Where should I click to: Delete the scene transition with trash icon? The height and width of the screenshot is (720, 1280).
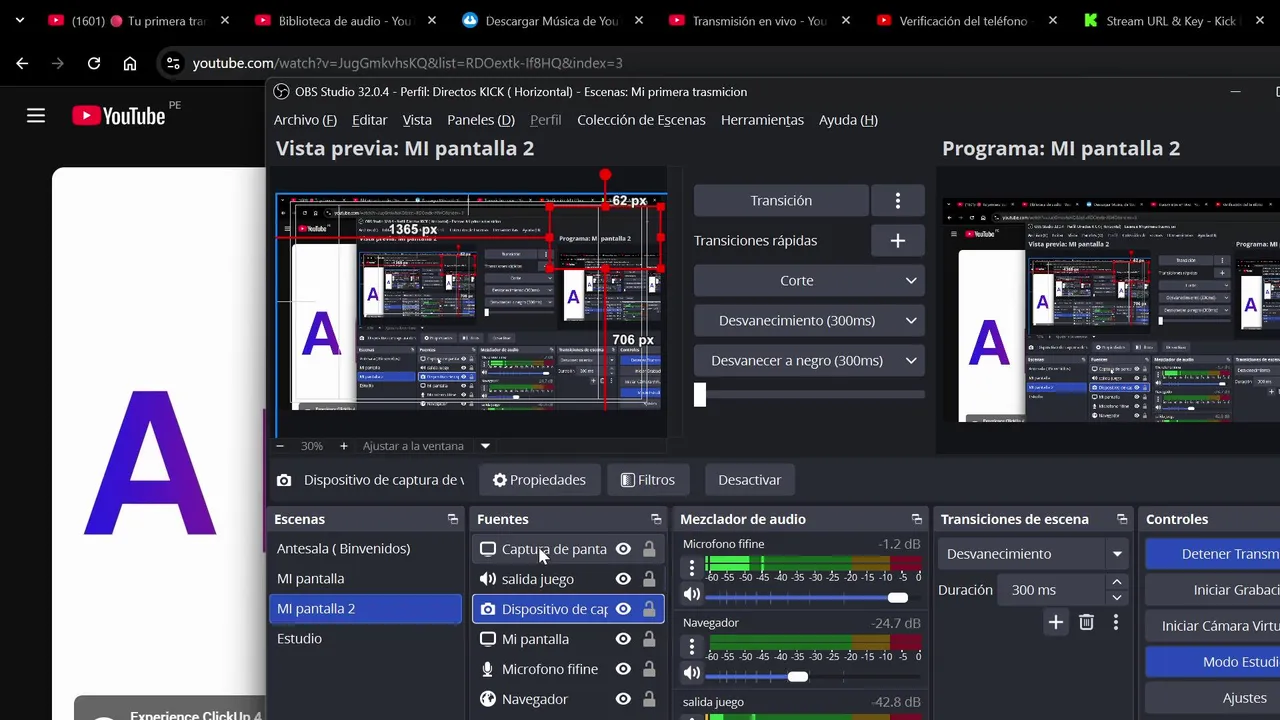[1087, 622]
